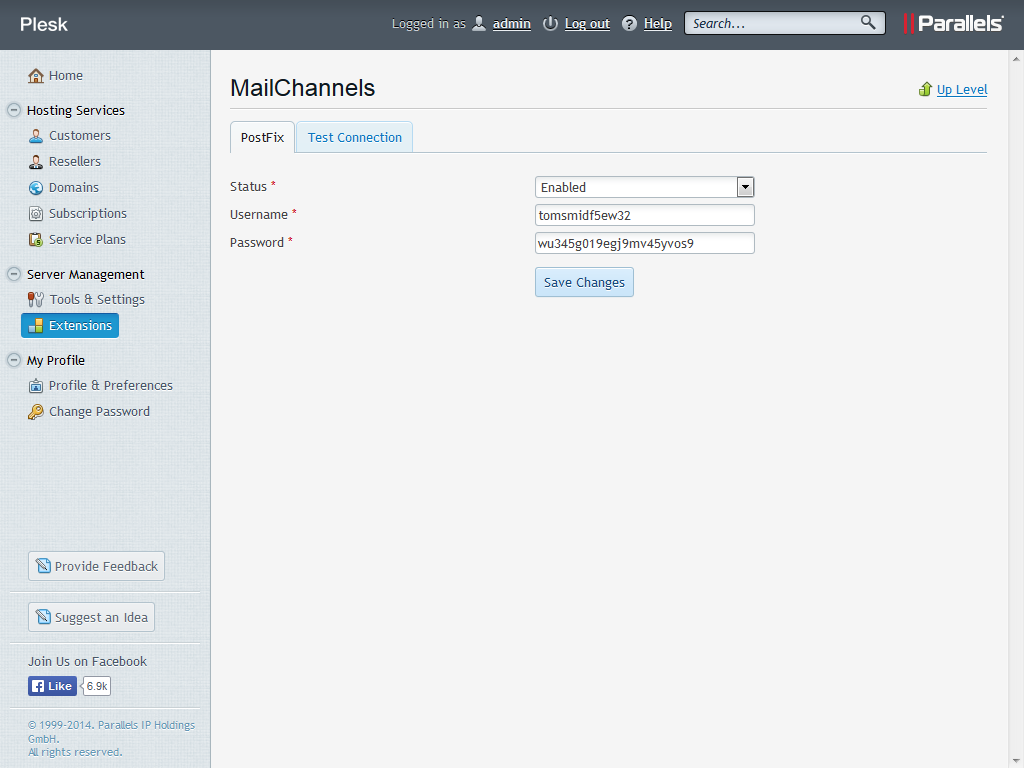
Task: Click the Up Level green arrow icon
Action: (925, 89)
